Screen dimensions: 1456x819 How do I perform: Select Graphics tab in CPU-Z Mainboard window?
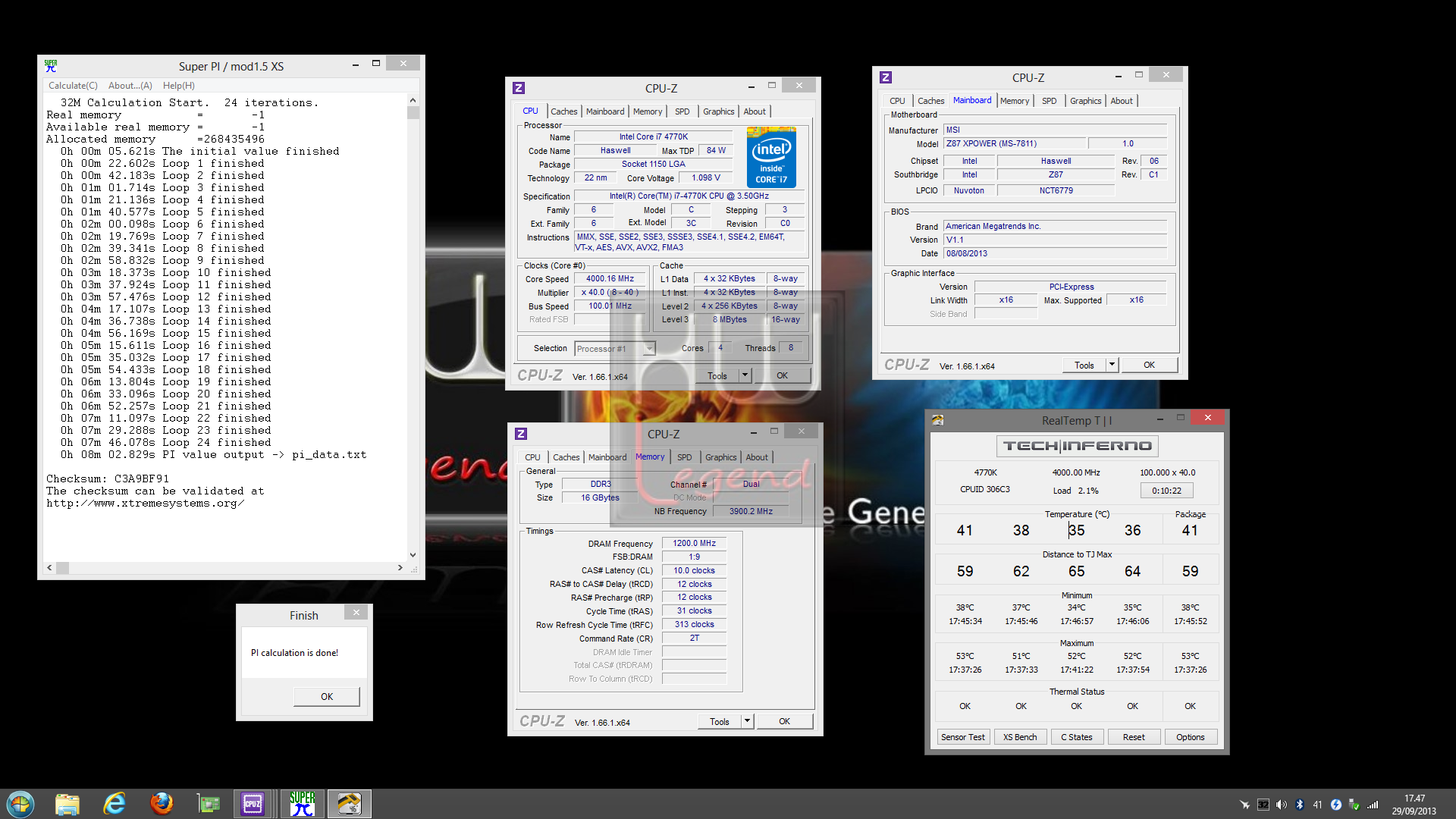[1085, 101]
